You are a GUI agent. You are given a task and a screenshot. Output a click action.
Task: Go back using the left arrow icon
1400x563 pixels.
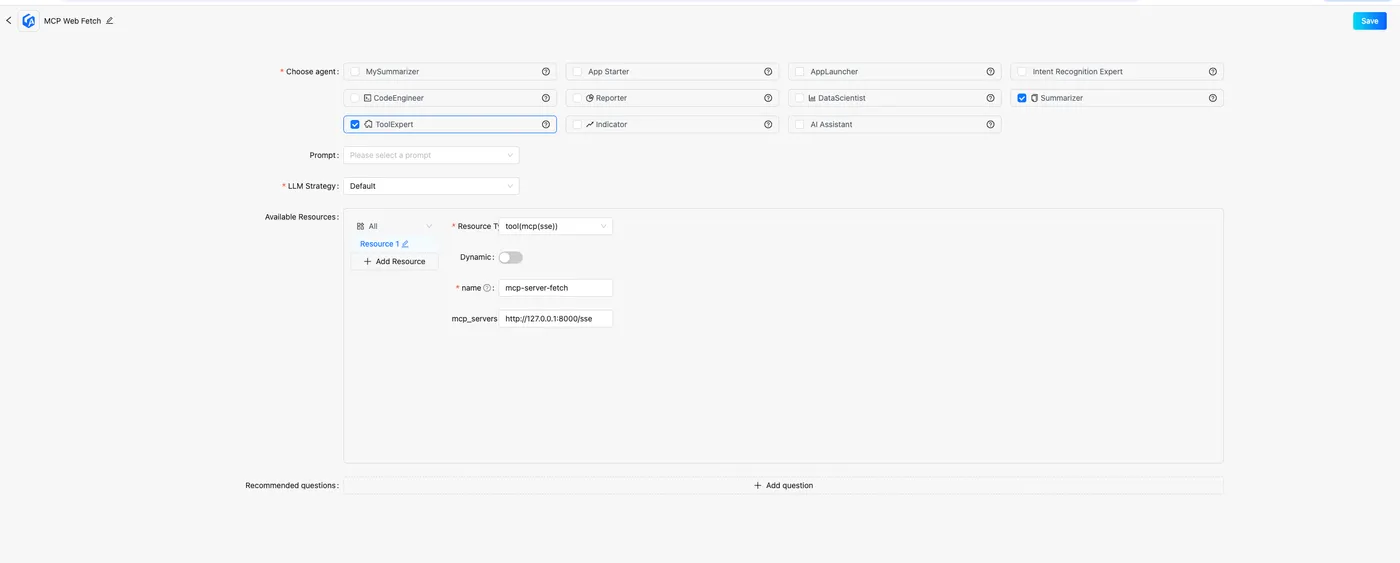pyautogui.click(x=9, y=20)
